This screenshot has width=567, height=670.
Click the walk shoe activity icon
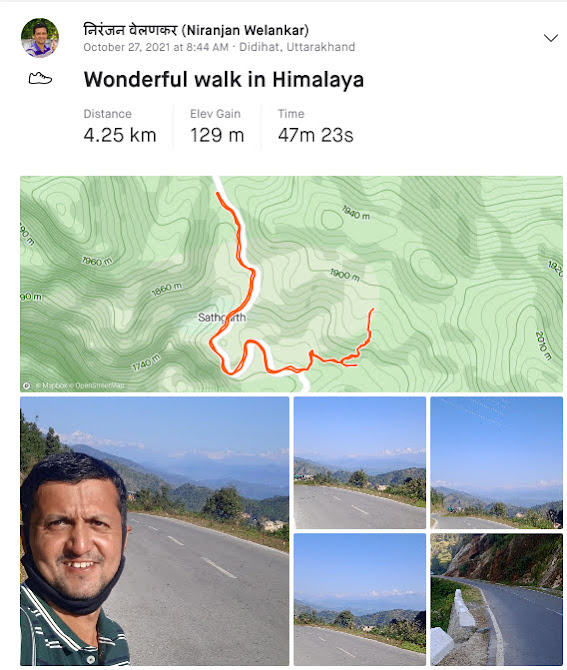pos(40,79)
